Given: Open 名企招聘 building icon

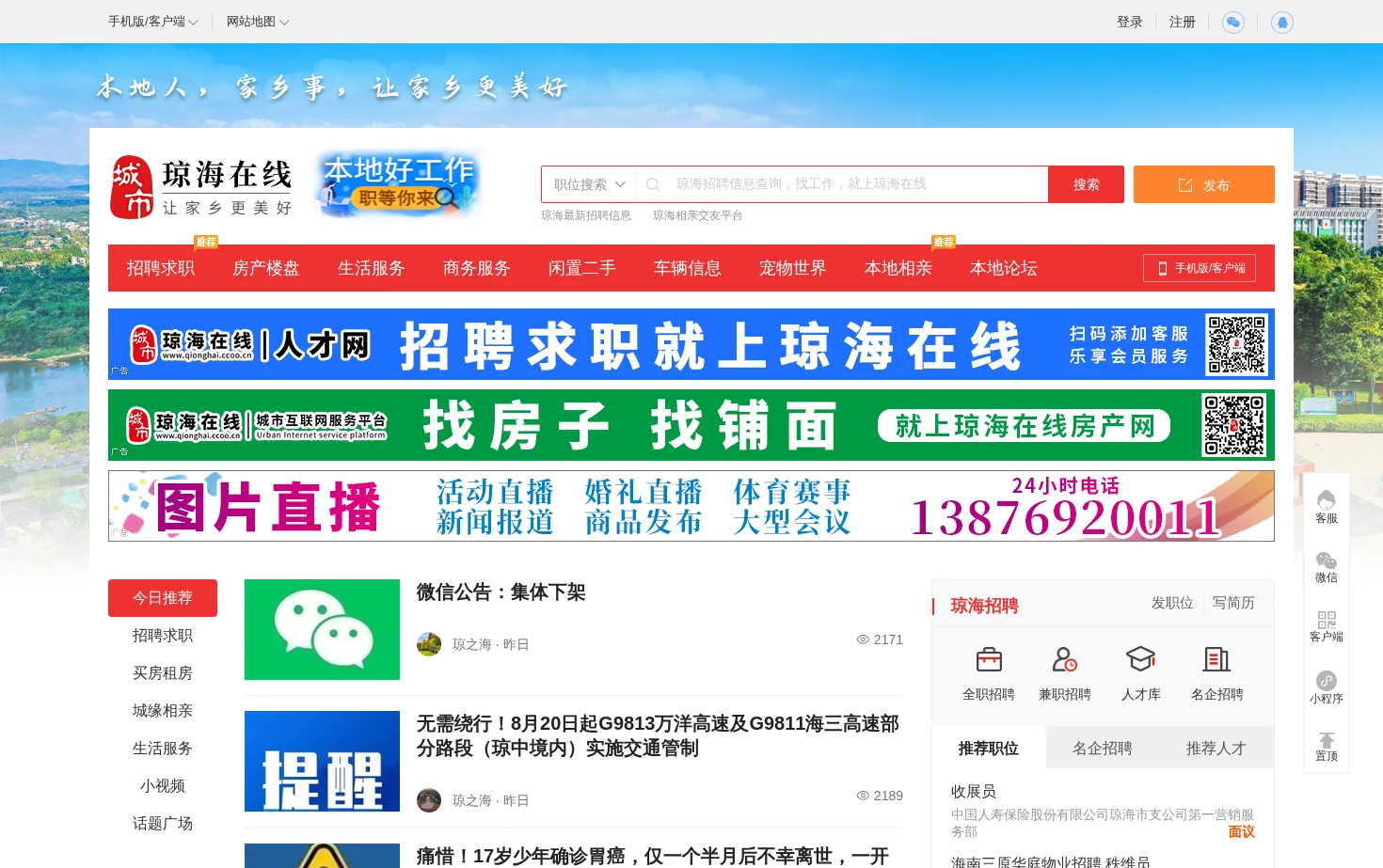Looking at the screenshot, I should pyautogui.click(x=1217, y=659).
